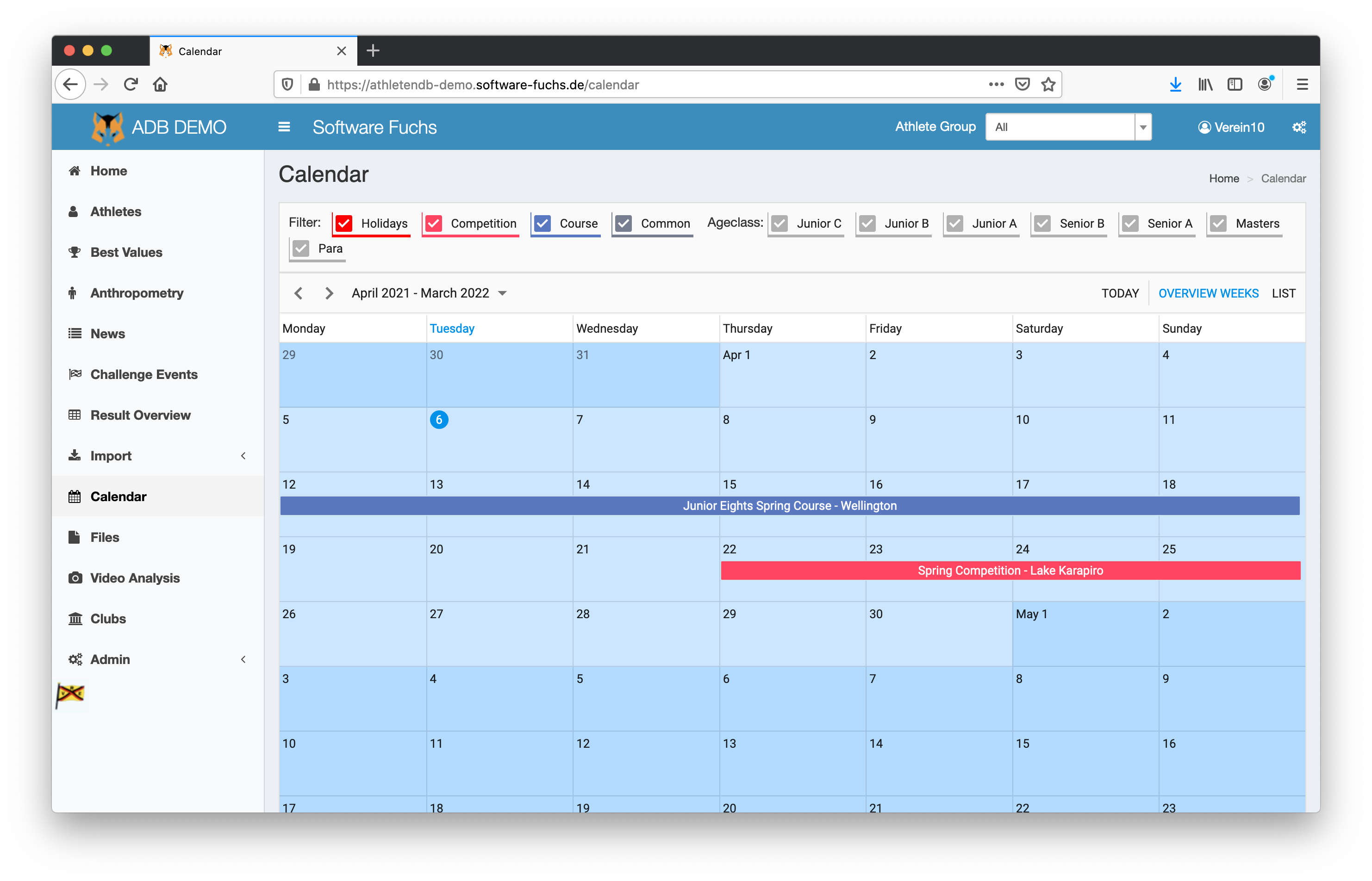Toggle the sidebar with hamburger icon
The height and width of the screenshot is (881, 1372).
click(x=284, y=127)
